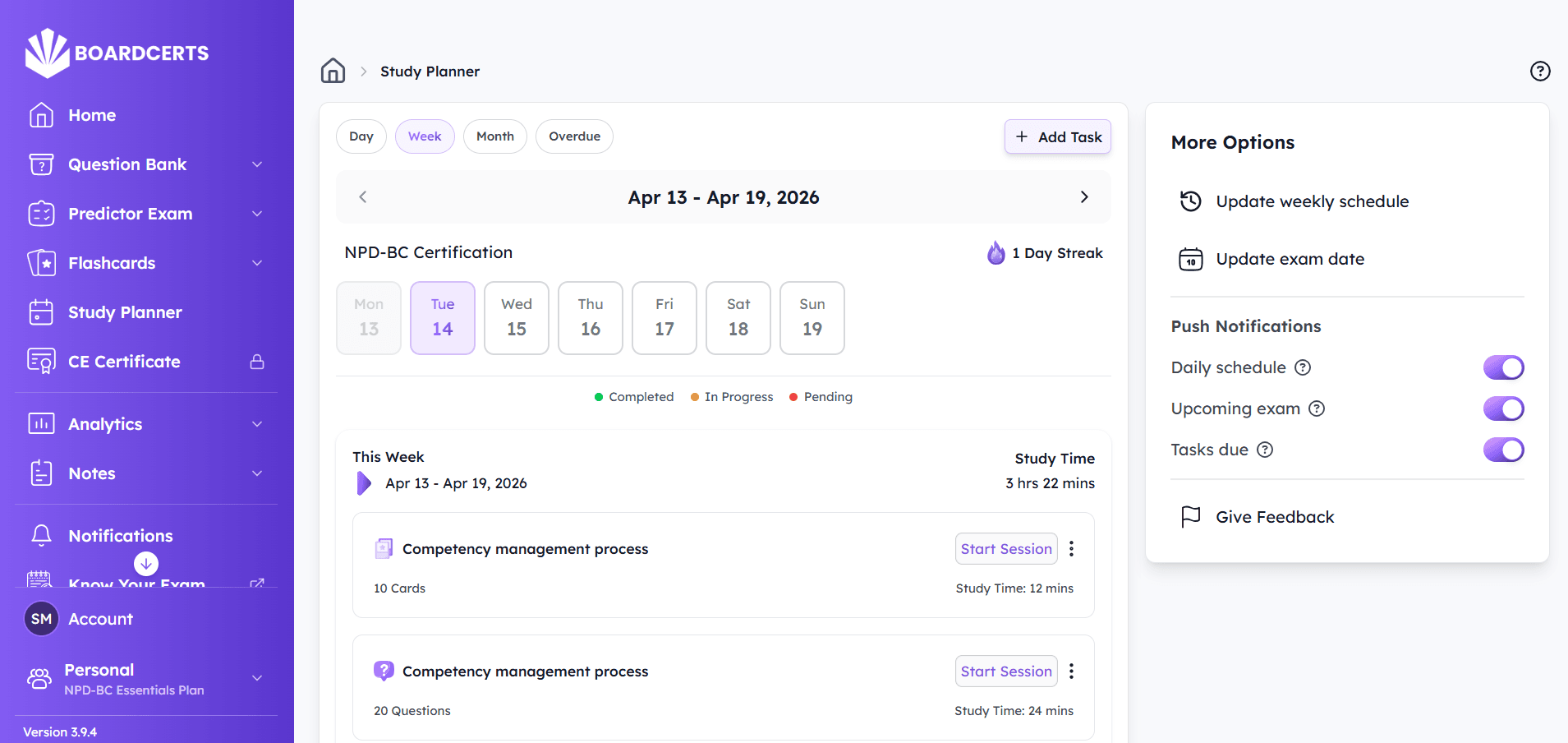Open options menu for flashcard task
Screen dimensions: 1568x743
click(x=1071, y=549)
